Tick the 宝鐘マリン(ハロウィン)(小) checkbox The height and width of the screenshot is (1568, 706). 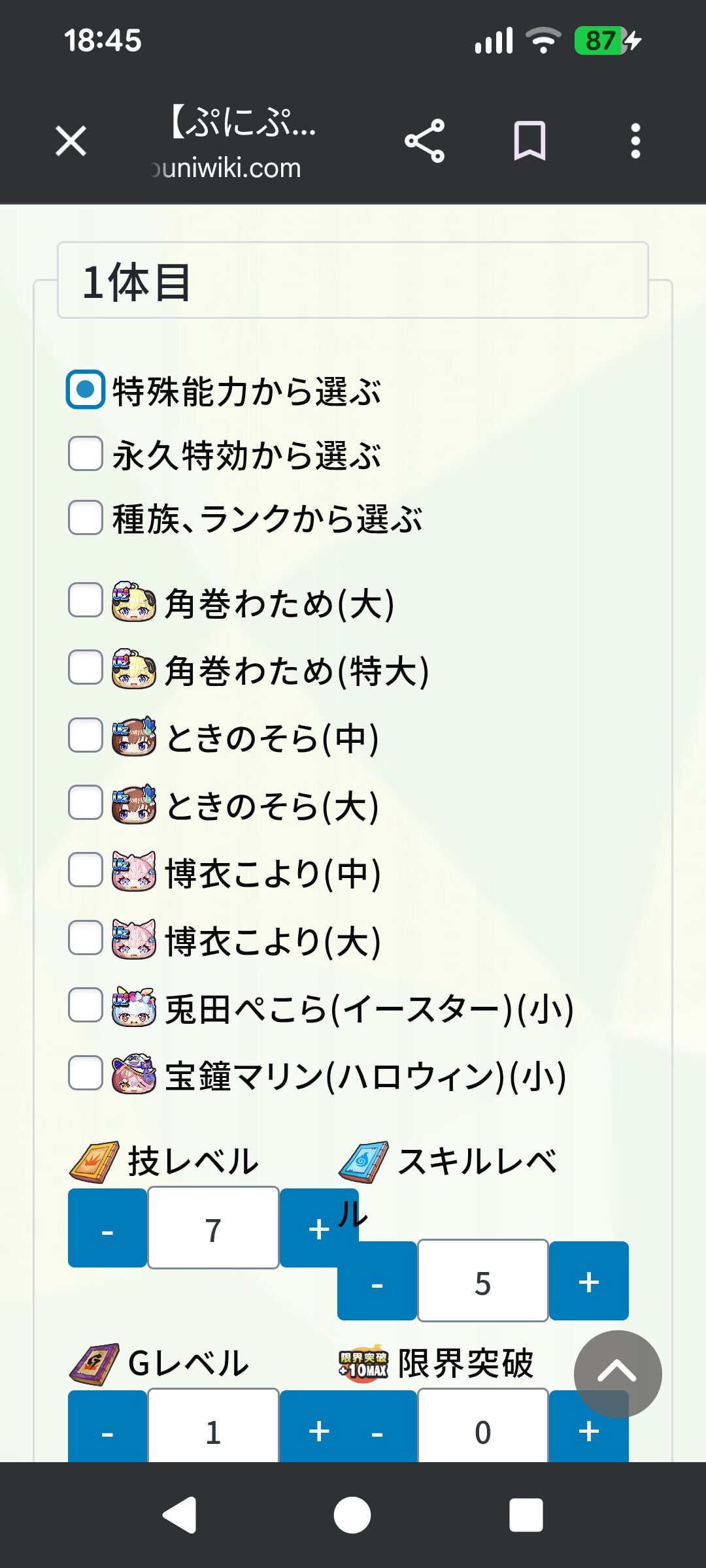coord(86,1073)
